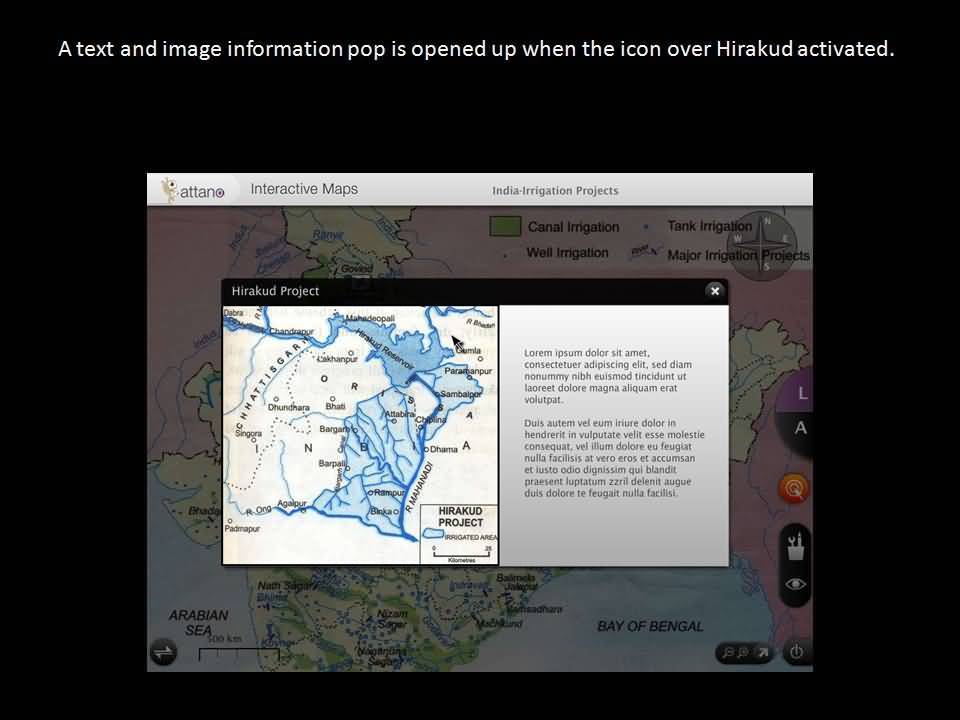The height and width of the screenshot is (720, 960).
Task: Close the Hirakud Project popup
Action: pyautogui.click(x=714, y=291)
